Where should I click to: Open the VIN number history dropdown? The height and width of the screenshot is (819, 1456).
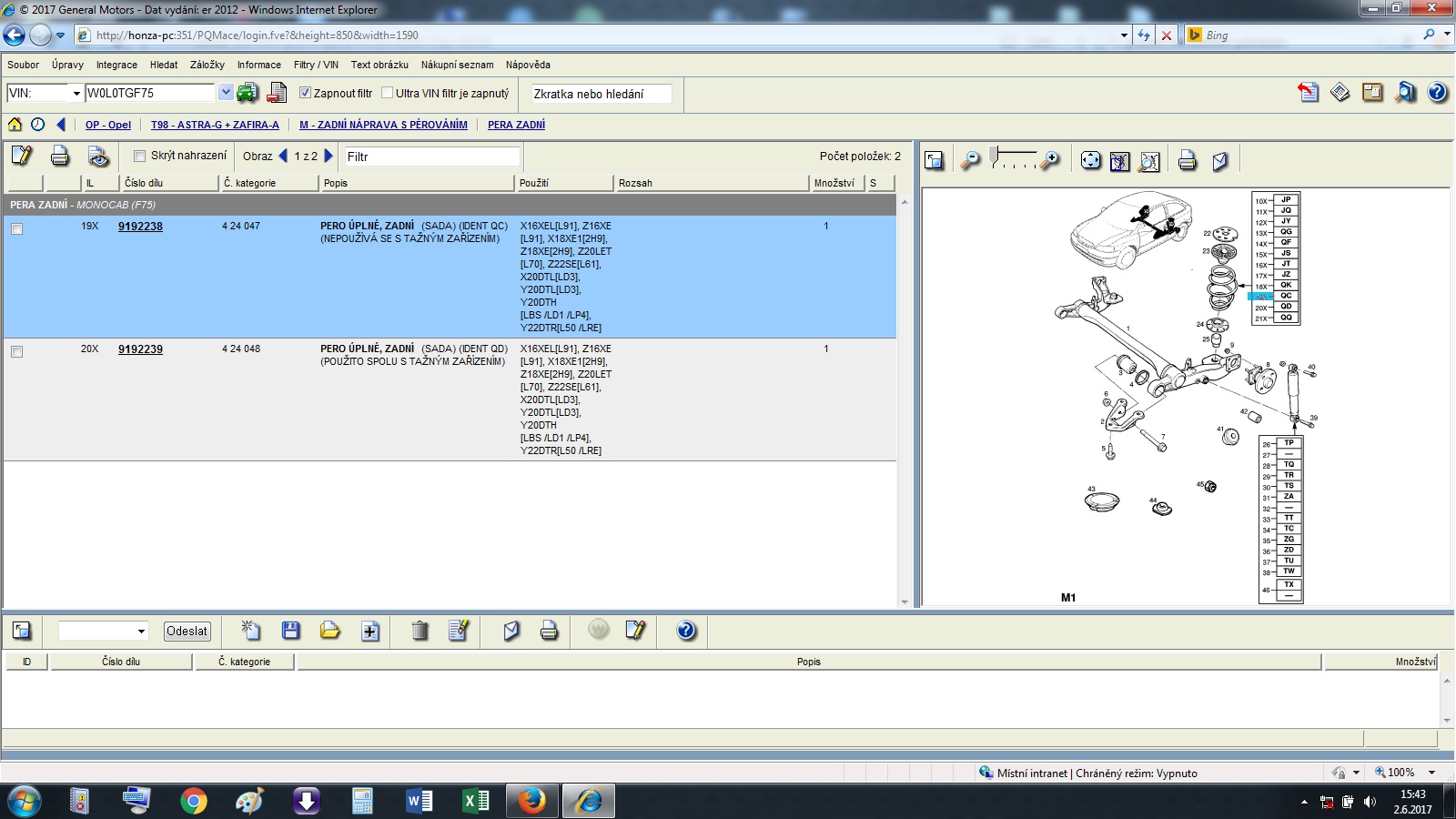[225, 93]
